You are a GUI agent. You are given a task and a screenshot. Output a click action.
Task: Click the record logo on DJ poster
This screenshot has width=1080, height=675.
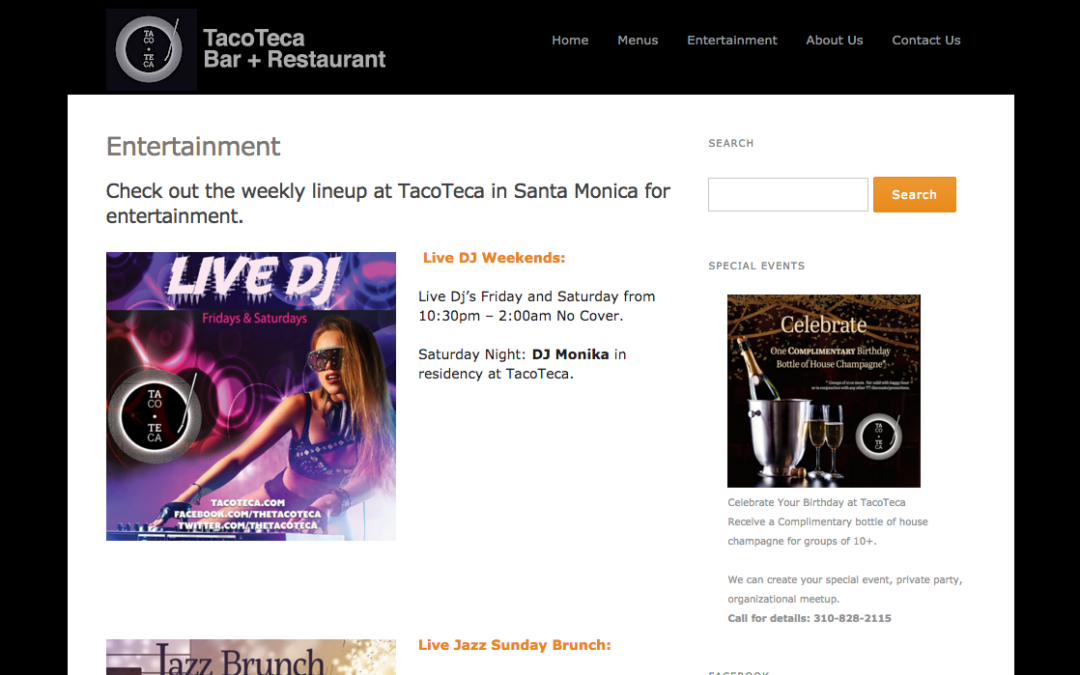(156, 417)
